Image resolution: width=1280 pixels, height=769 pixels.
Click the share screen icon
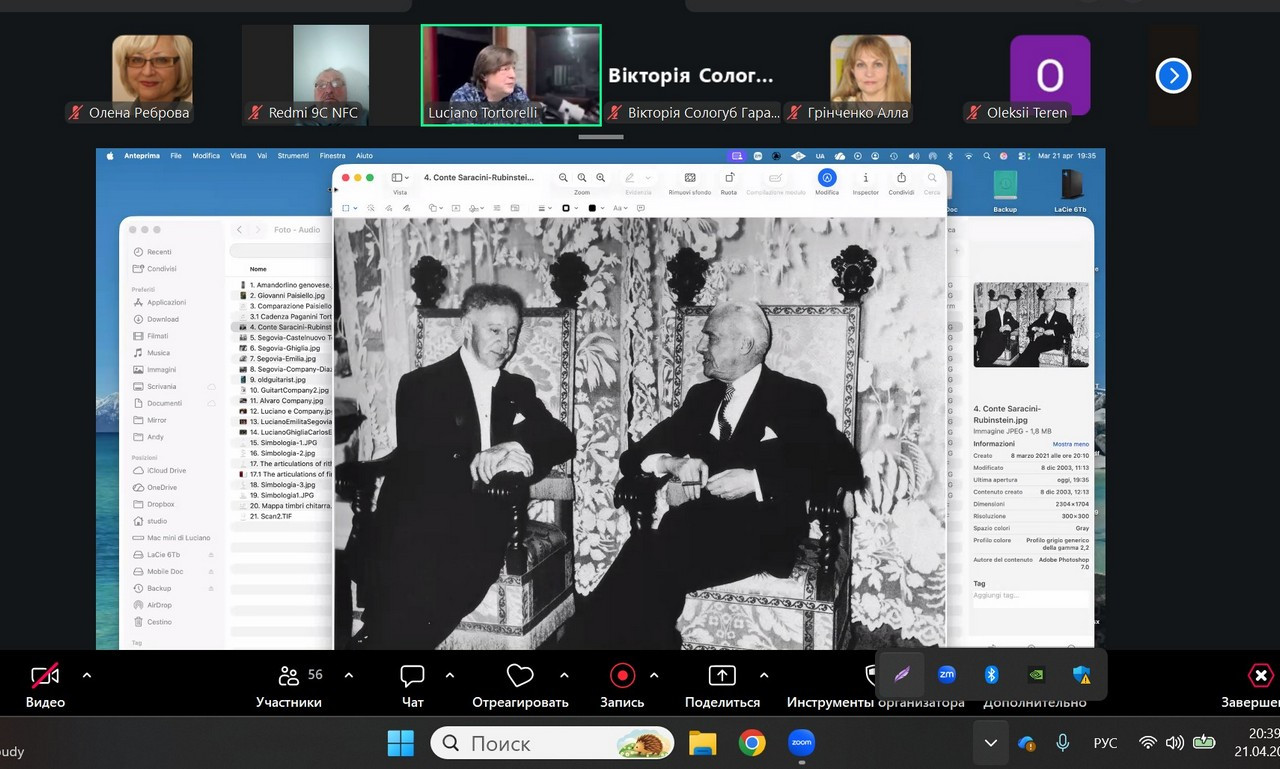(x=721, y=676)
